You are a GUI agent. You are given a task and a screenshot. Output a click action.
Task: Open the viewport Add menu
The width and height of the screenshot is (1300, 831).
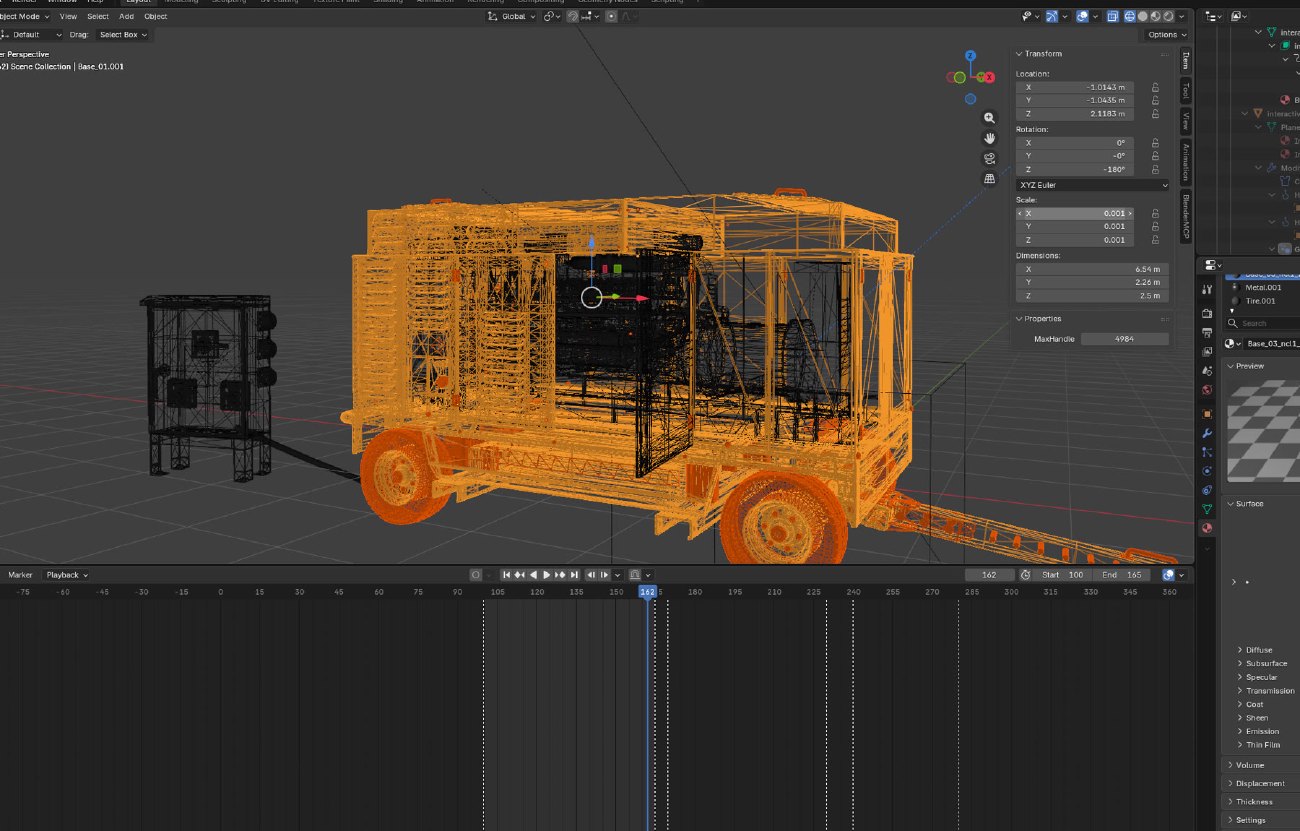(x=127, y=17)
